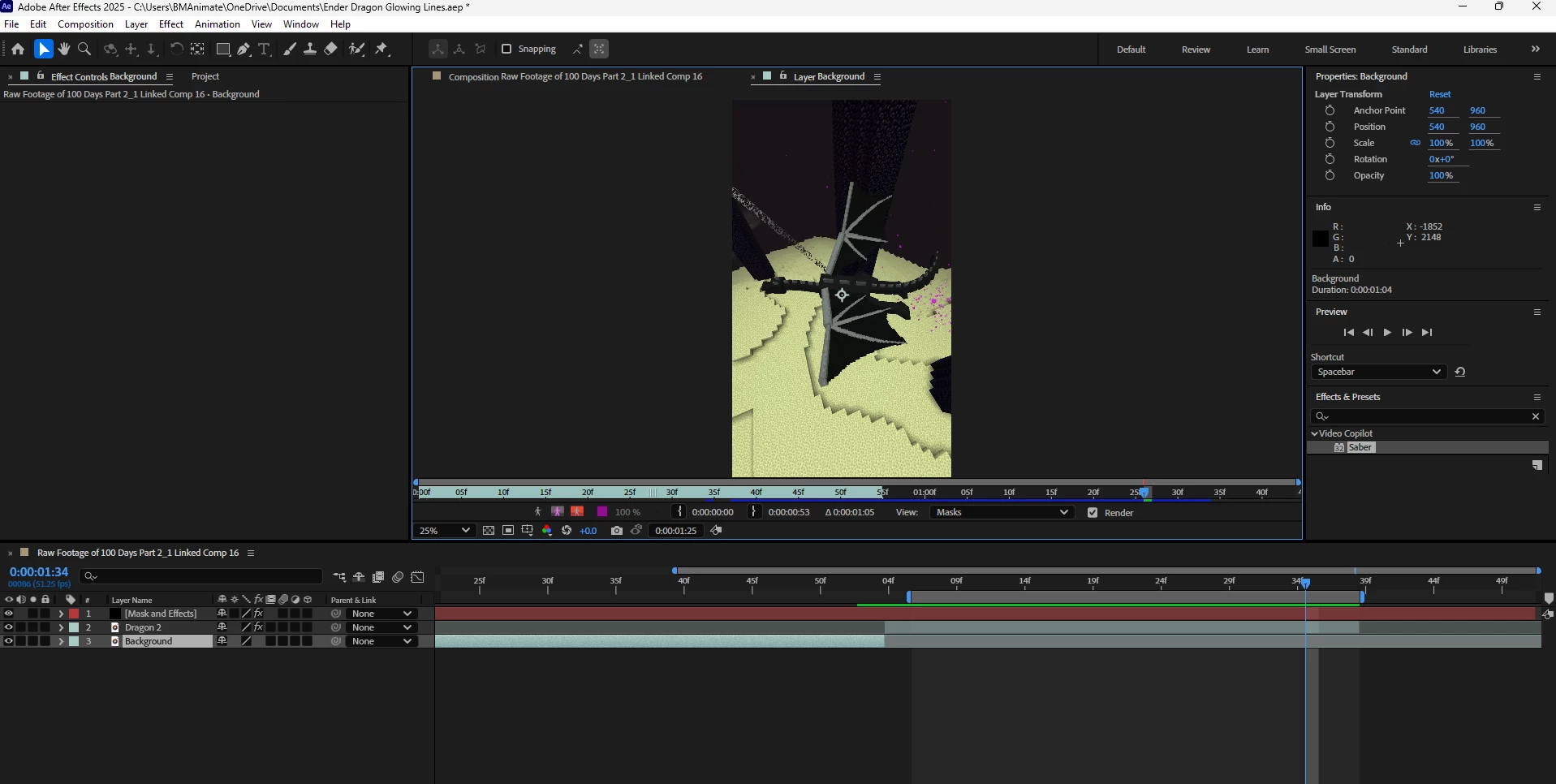Select the Eraser tool

(x=330, y=50)
